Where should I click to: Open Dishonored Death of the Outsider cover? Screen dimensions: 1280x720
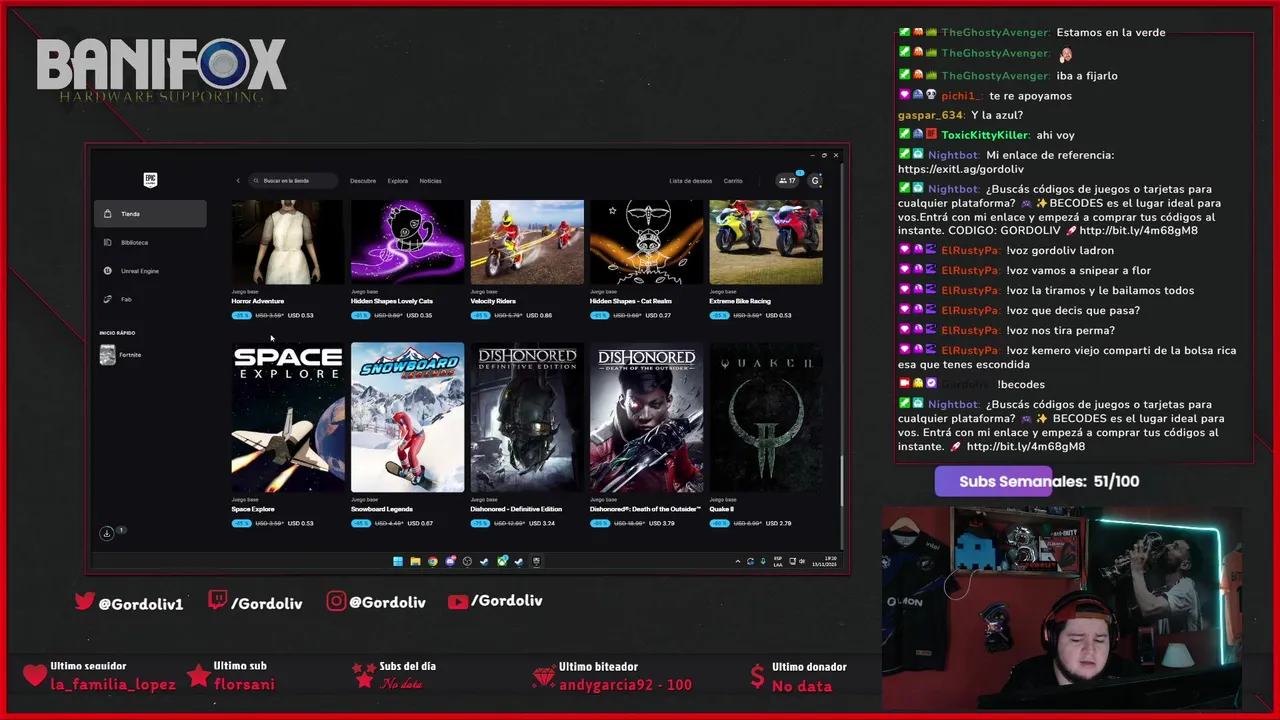click(646, 418)
